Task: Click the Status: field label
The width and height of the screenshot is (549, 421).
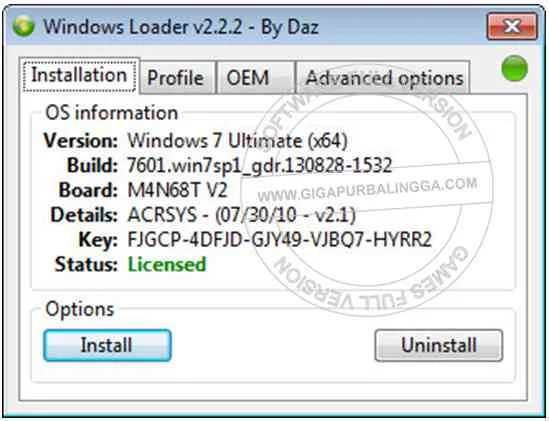Action: point(86,264)
